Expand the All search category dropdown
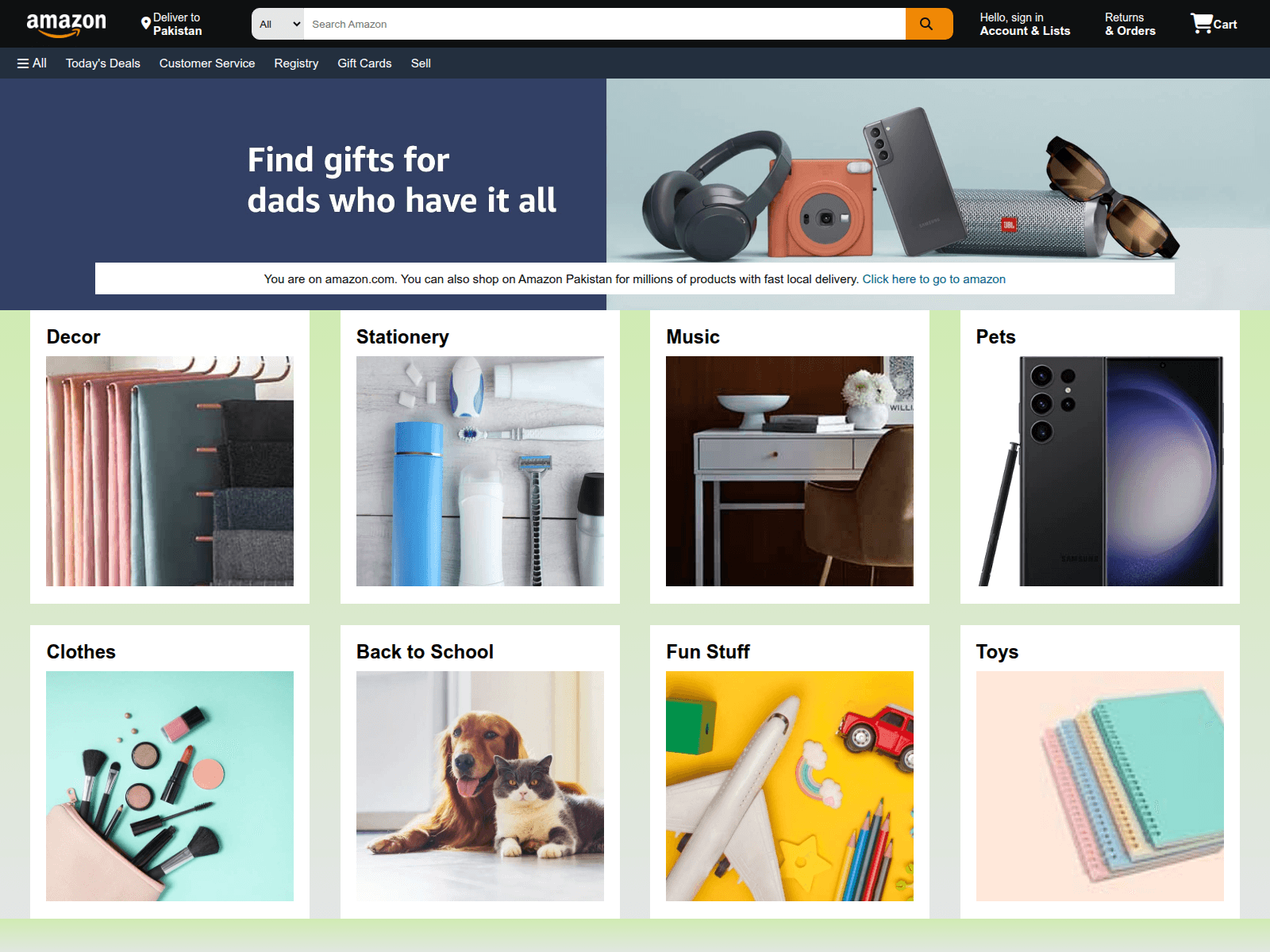 tap(278, 24)
